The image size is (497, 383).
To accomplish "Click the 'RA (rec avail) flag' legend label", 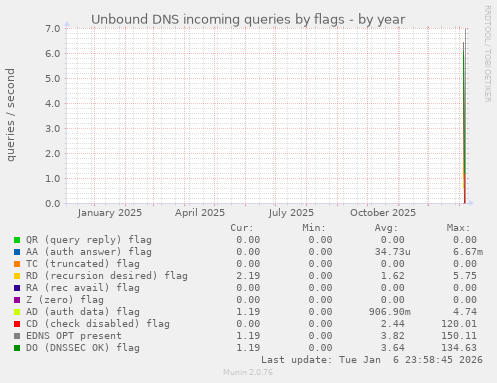I will point(83,288).
